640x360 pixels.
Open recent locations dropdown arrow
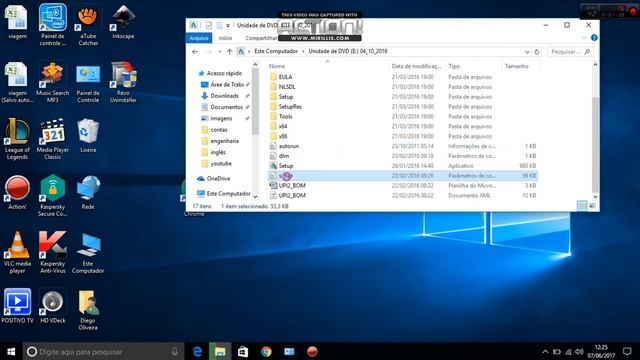(220, 52)
